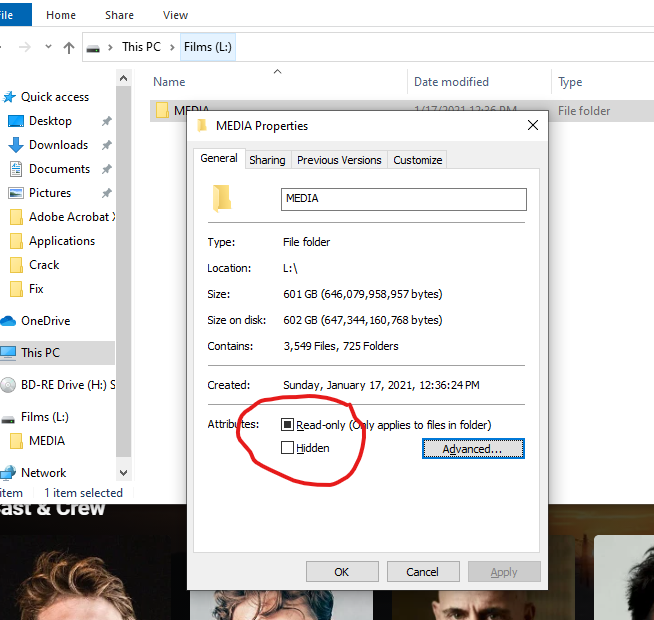This screenshot has height=620, width=654.
Task: Switch to the Sharing tab
Action: click(267, 160)
